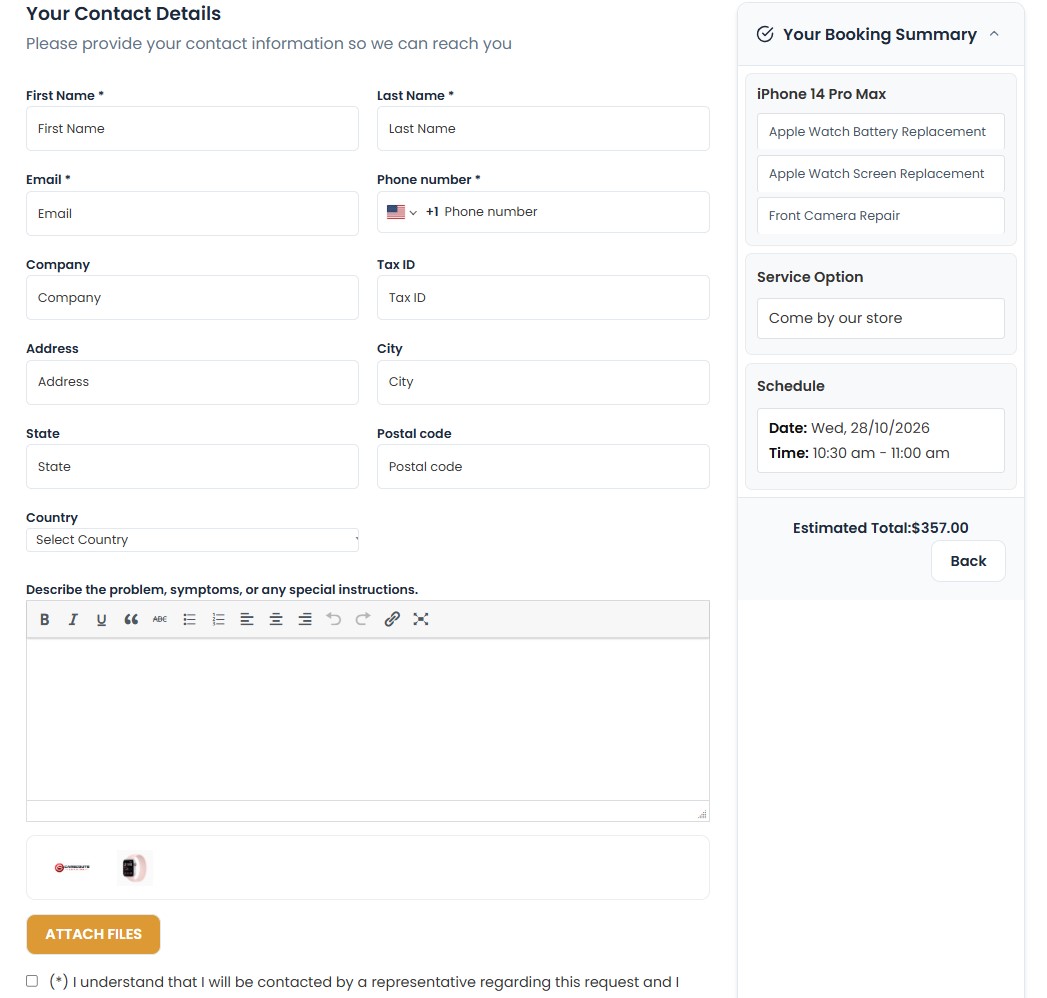Click inside the problem description text area
Screen dimensions: 1047x998
point(368,720)
